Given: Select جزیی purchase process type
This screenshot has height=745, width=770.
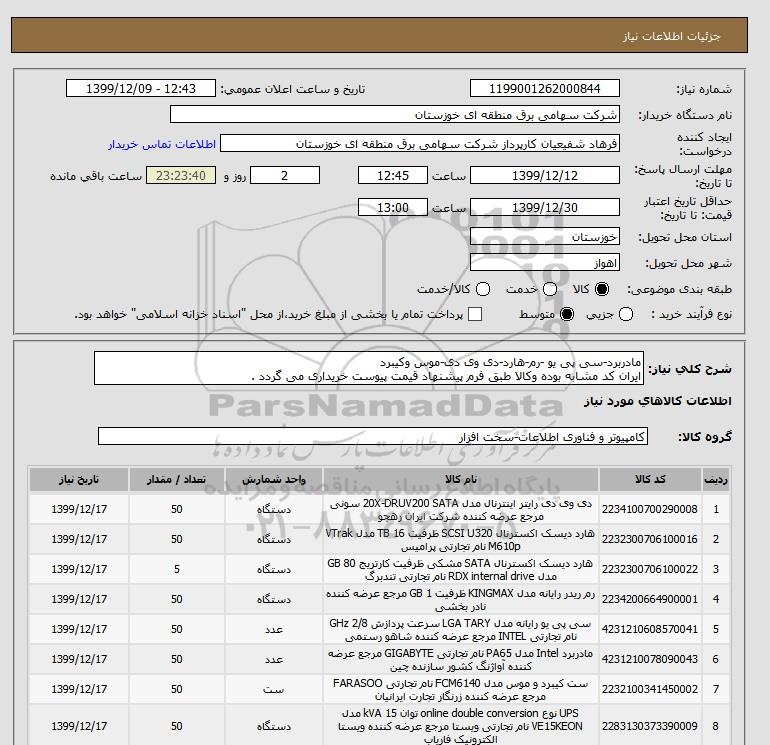Looking at the screenshot, I should pos(627,315).
